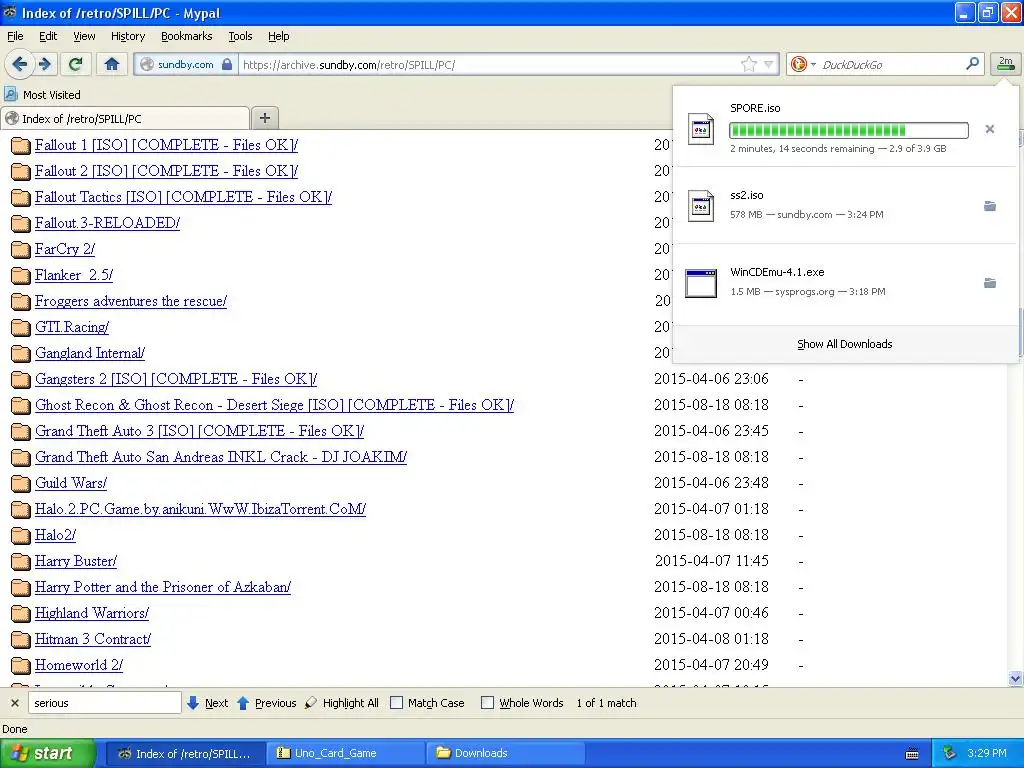Find Next match arrow
The width and height of the screenshot is (1024, 768).
point(208,703)
